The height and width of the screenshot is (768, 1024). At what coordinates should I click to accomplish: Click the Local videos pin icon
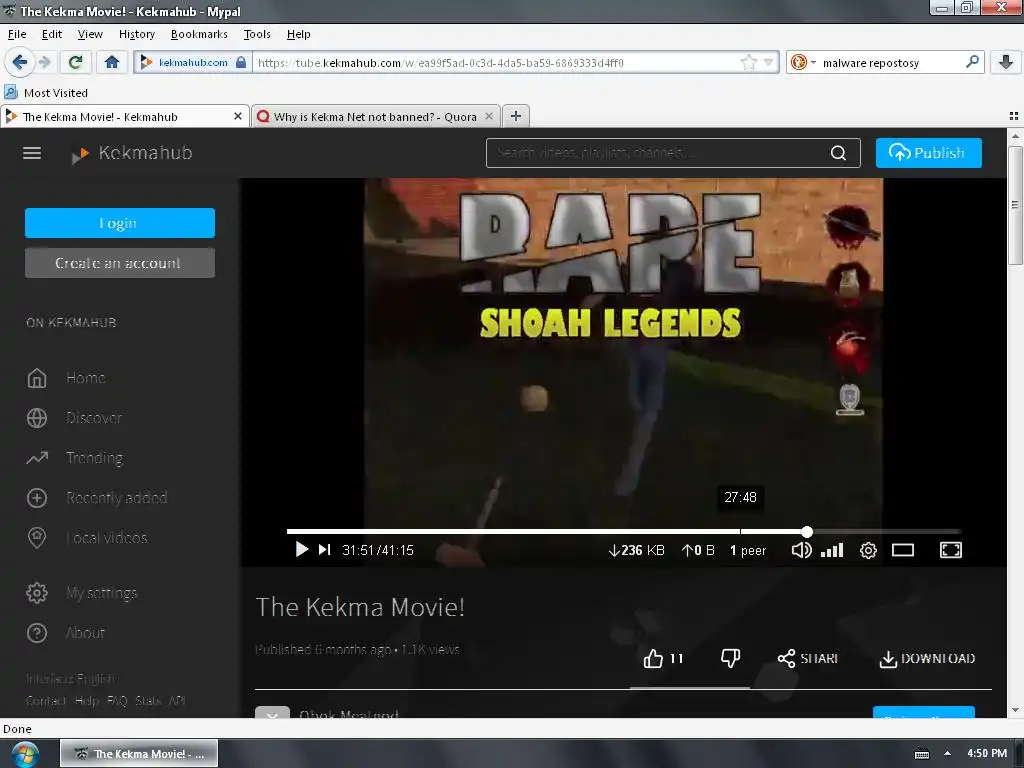coord(37,537)
